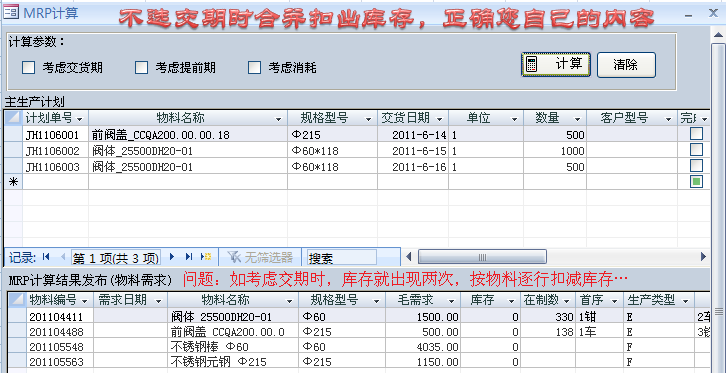The height and width of the screenshot is (373, 726).
Task: Click cell JH1106002 in 计划单号 column
Action: click(x=56, y=151)
